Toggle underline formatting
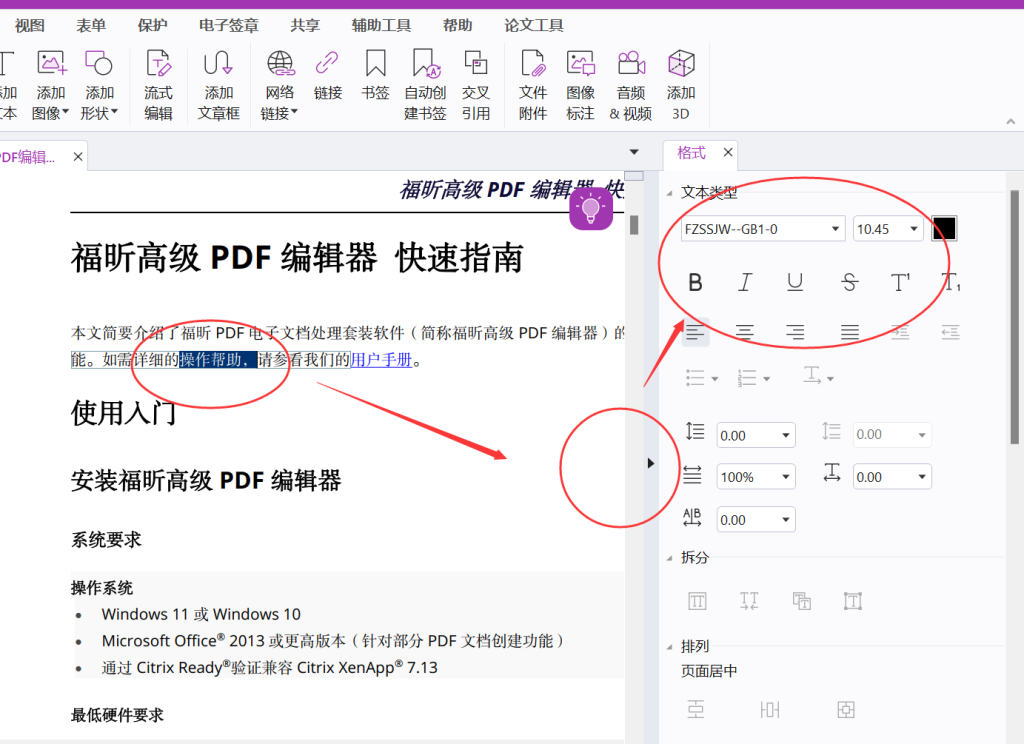This screenshot has width=1024, height=744. (795, 282)
